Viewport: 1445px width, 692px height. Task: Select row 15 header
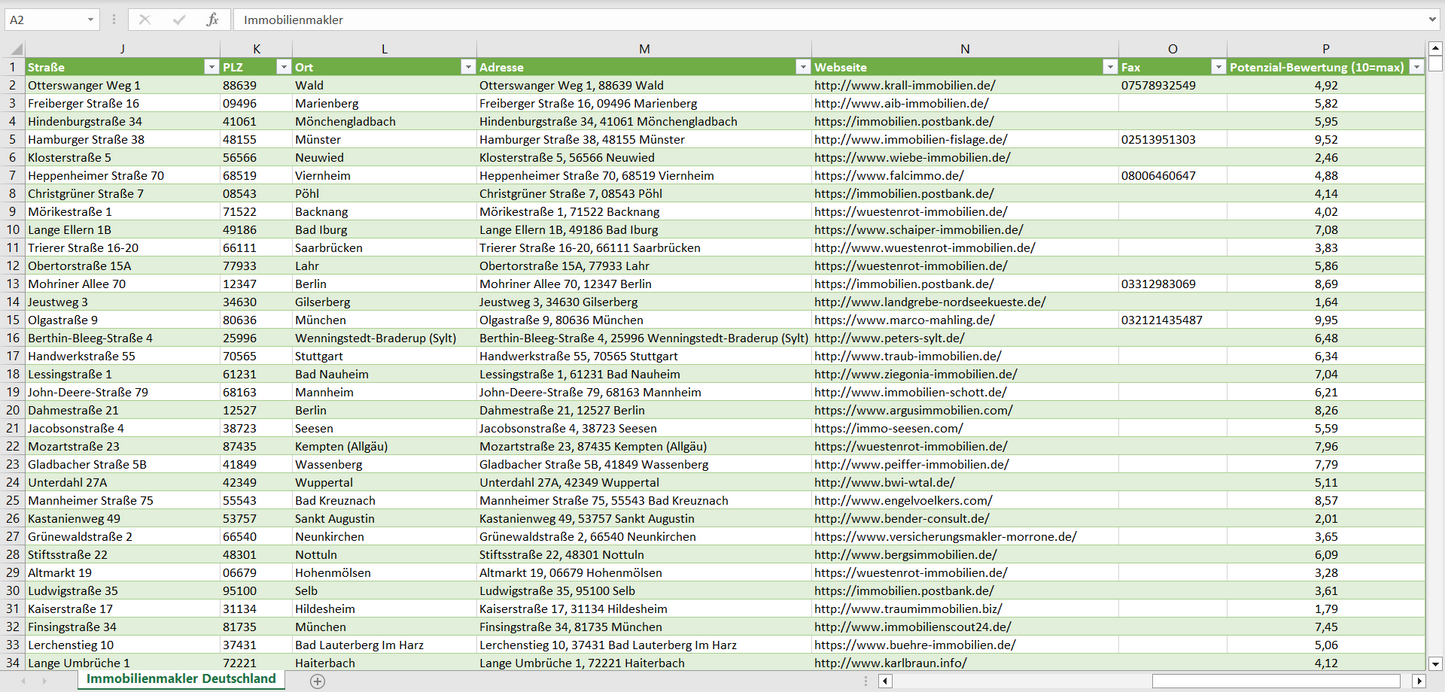click(x=13, y=320)
